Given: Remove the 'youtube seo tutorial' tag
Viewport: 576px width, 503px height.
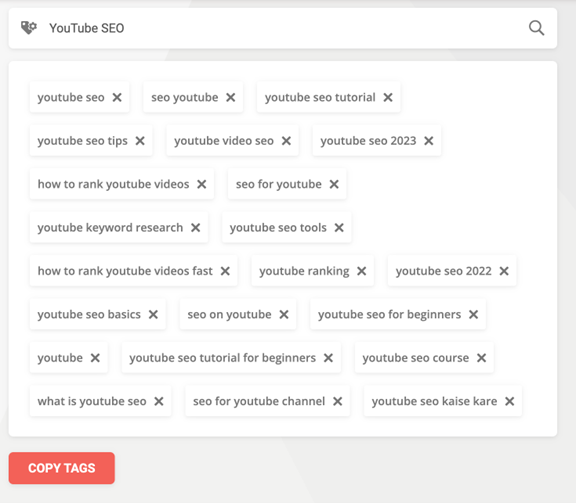Looking at the screenshot, I should tap(388, 97).
